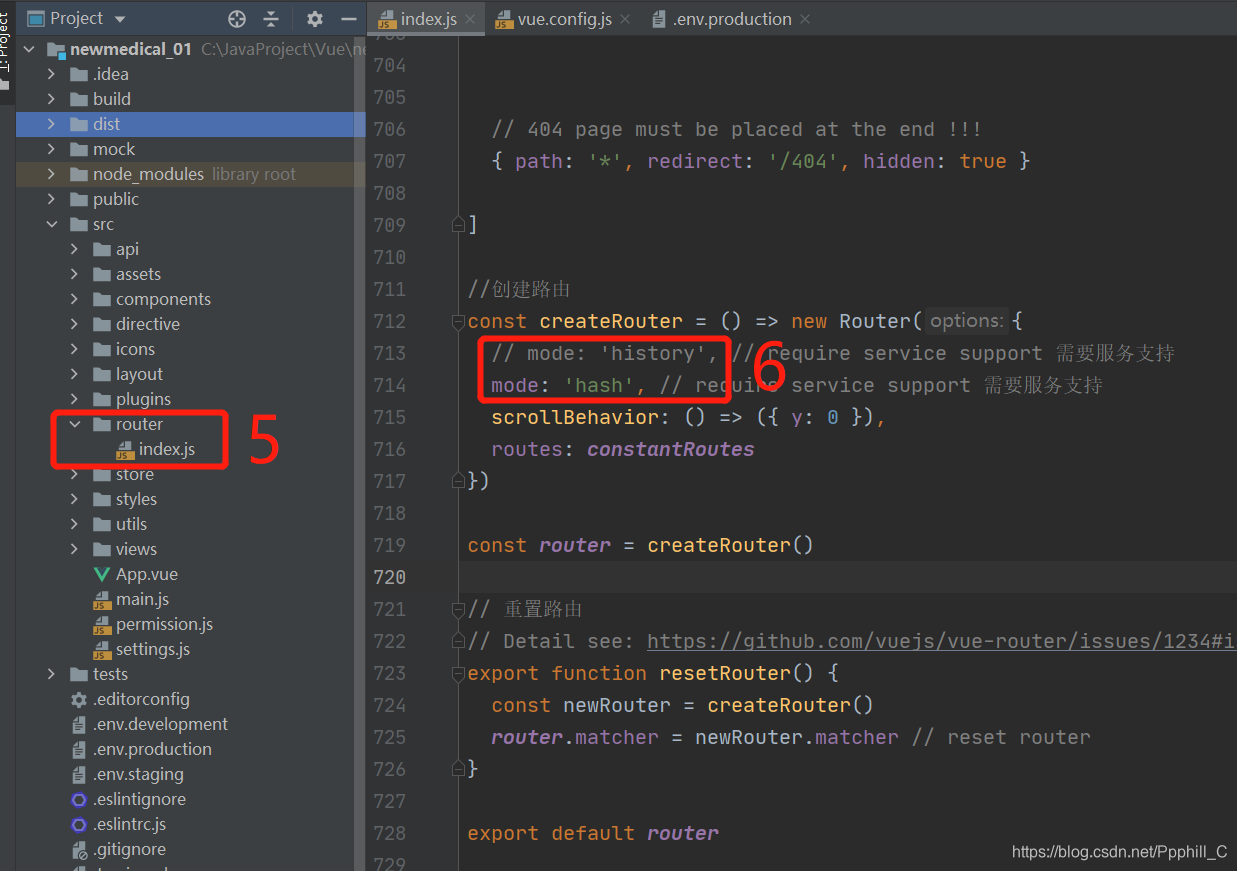Expand the dist folder
Viewport: 1237px width, 871px height.
click(x=52, y=124)
